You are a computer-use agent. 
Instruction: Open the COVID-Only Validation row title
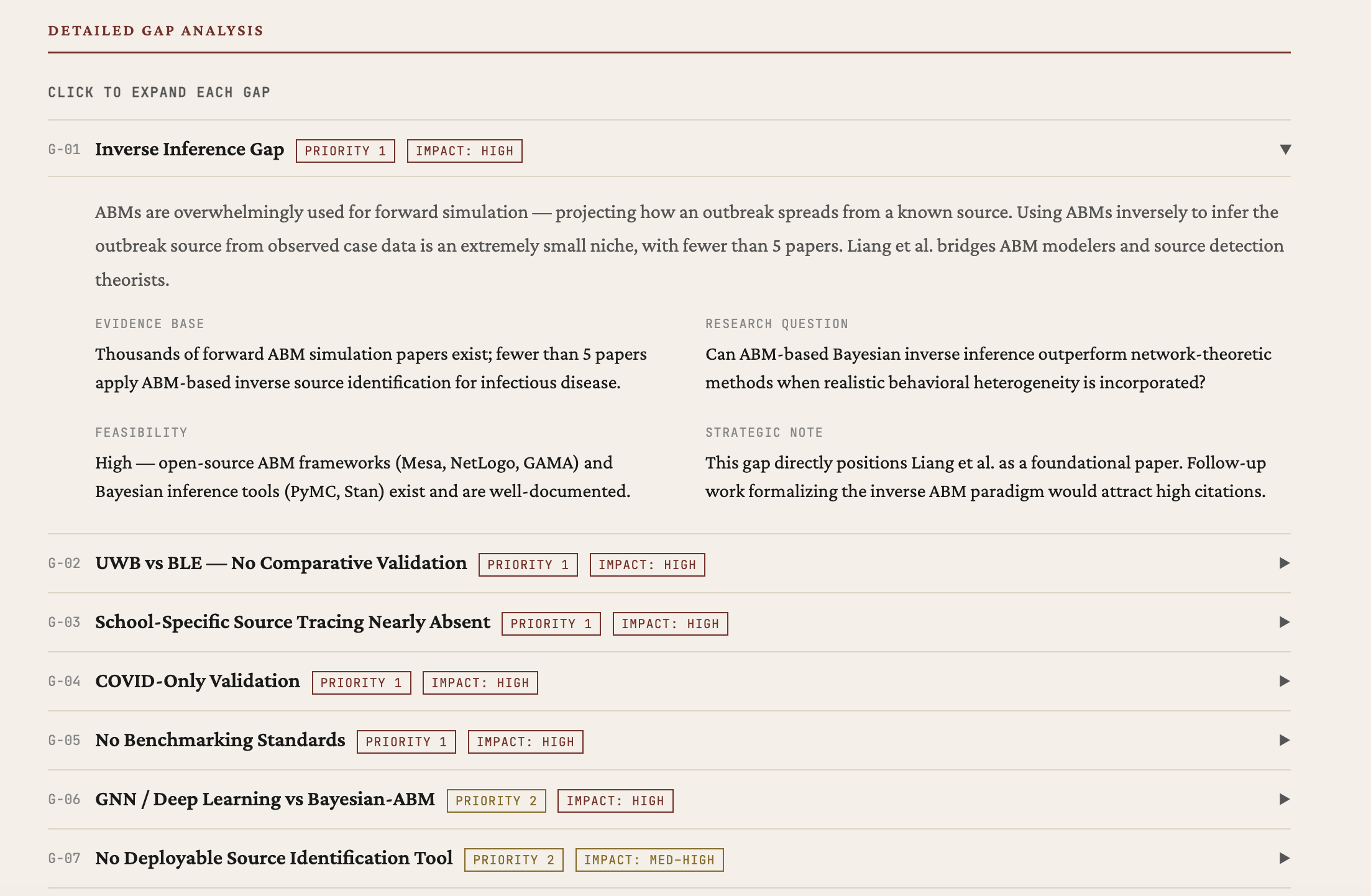(x=197, y=681)
